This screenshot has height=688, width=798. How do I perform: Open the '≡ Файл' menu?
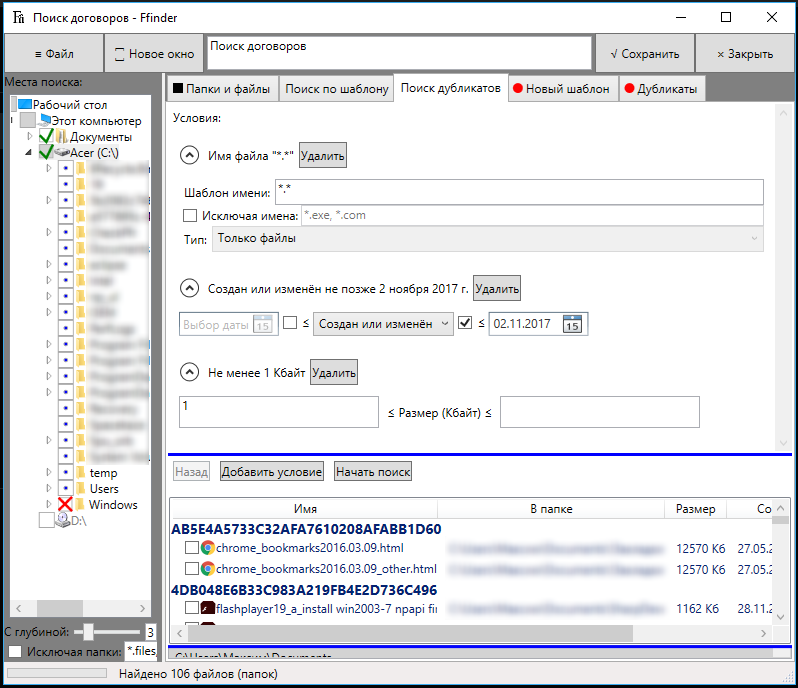pos(54,53)
